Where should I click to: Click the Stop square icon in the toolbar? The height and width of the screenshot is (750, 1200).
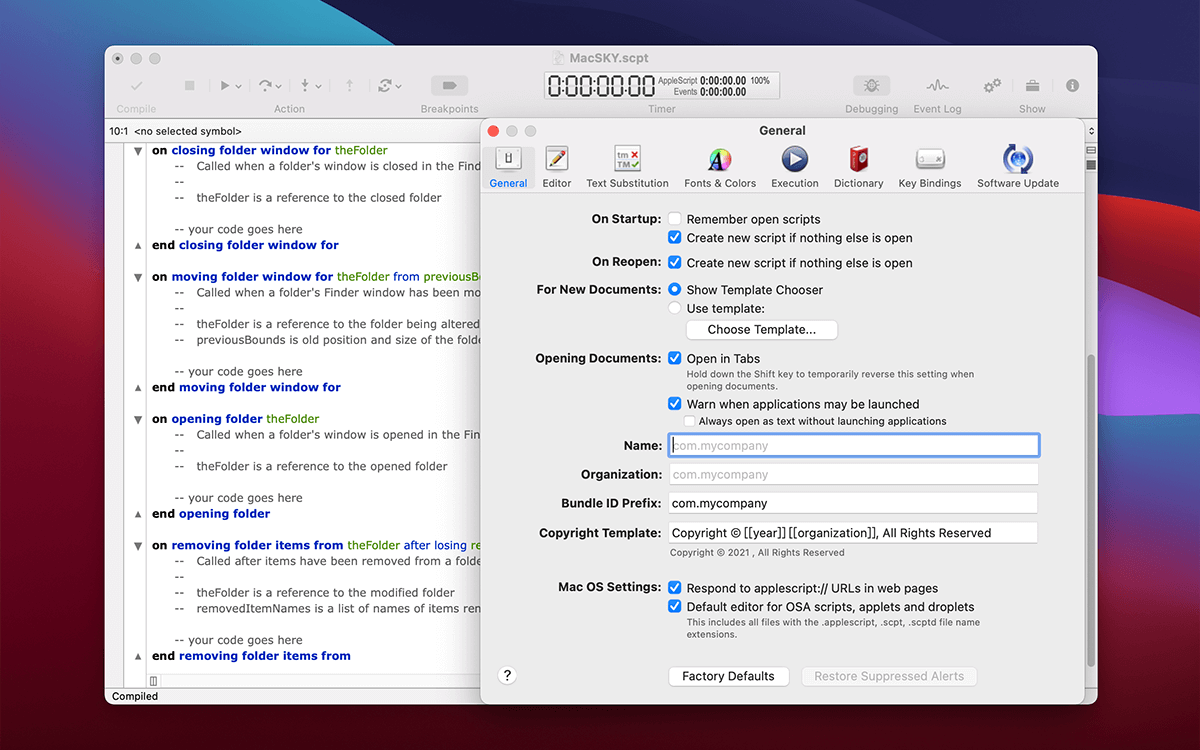(189, 86)
